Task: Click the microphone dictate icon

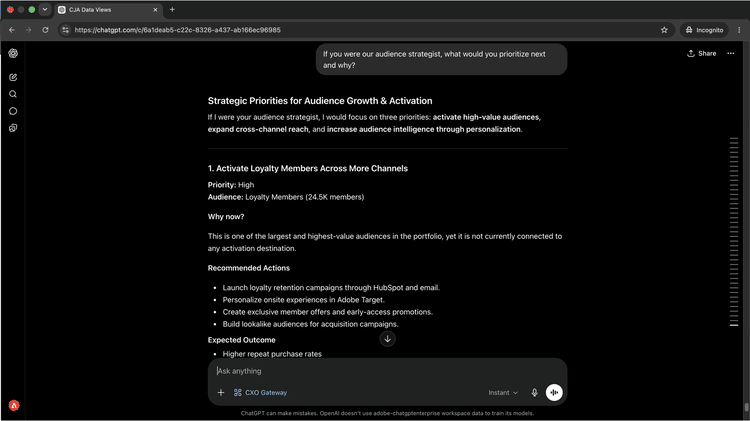Action: pos(534,392)
